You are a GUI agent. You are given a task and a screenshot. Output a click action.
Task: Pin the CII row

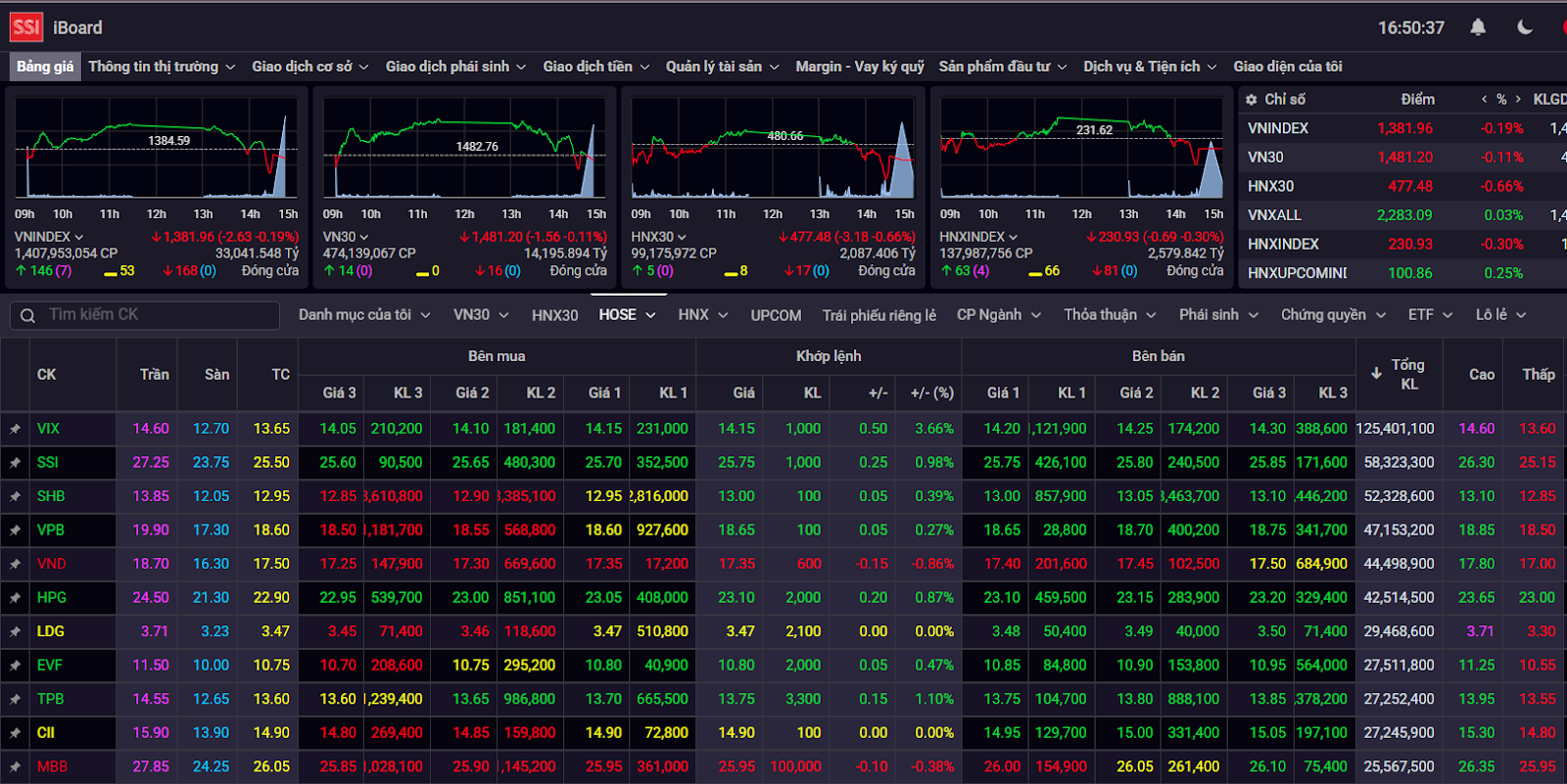click(15, 732)
